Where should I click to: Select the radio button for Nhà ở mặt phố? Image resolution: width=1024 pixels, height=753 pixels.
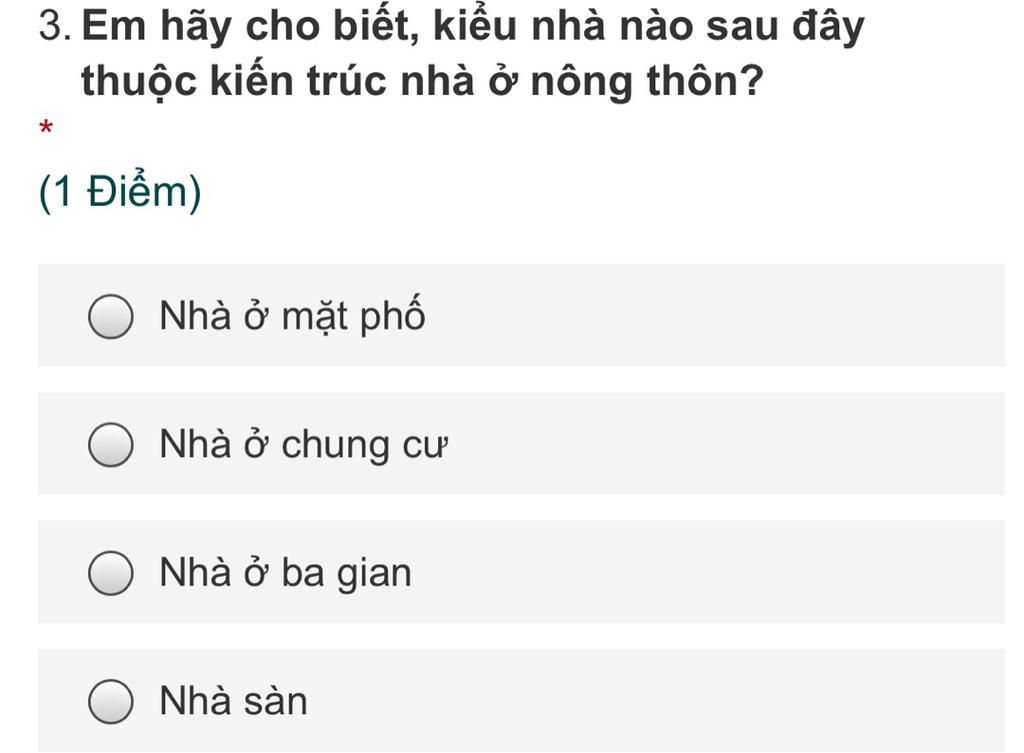(111, 317)
